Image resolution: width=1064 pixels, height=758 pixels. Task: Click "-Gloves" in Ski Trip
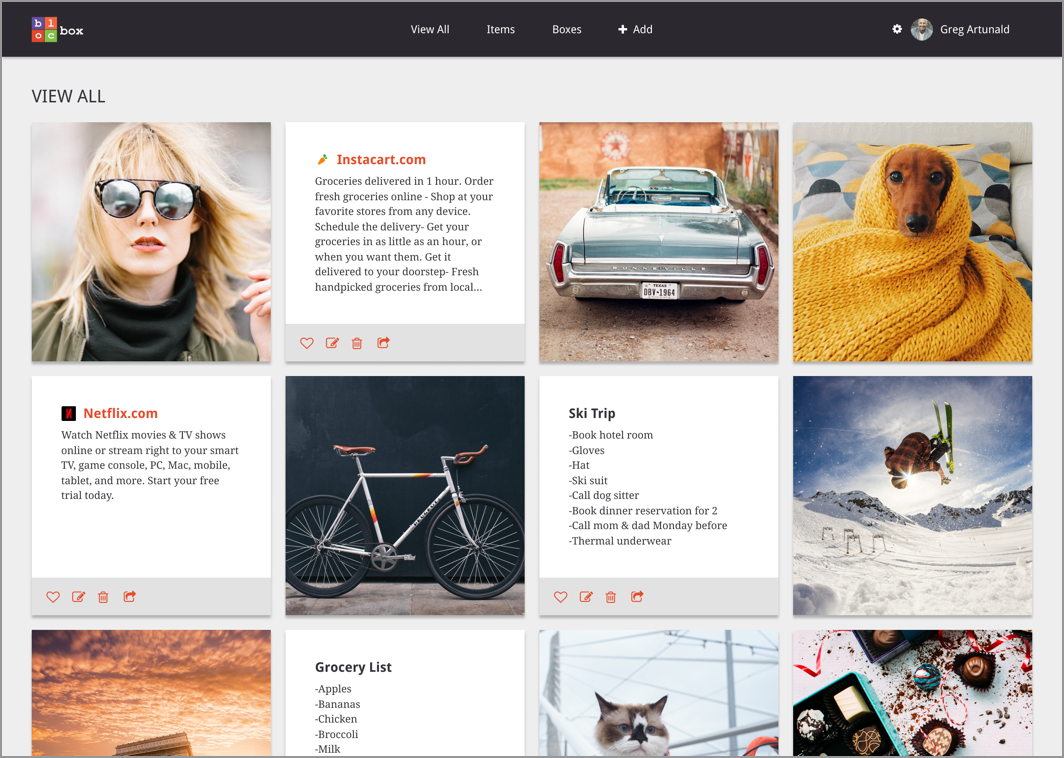(586, 450)
